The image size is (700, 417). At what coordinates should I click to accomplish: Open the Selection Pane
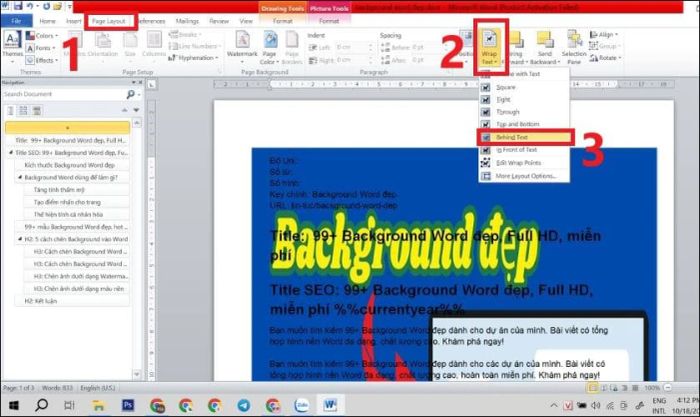pyautogui.click(x=574, y=47)
